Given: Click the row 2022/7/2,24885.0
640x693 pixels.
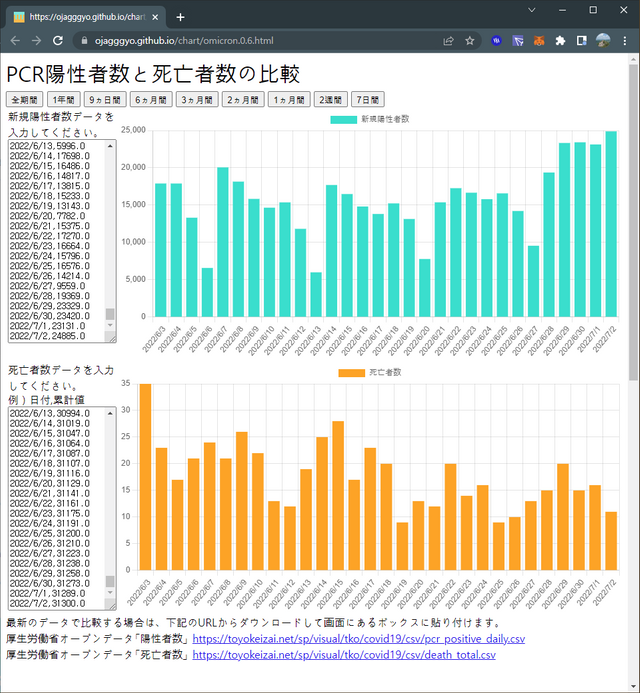Looking at the screenshot, I should pos(48,336).
